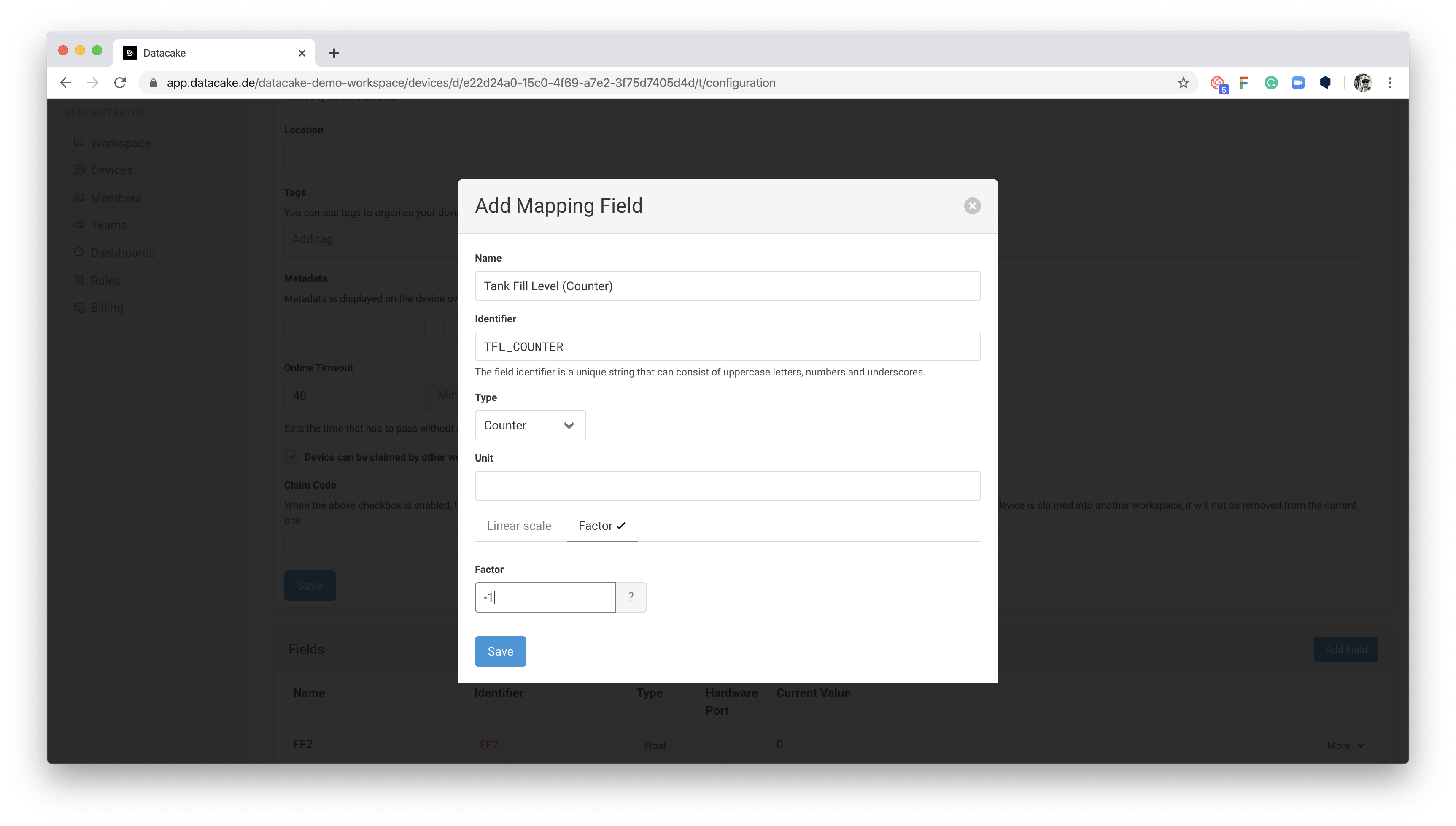Open the Chrome three-dot menu

[x=1390, y=83]
